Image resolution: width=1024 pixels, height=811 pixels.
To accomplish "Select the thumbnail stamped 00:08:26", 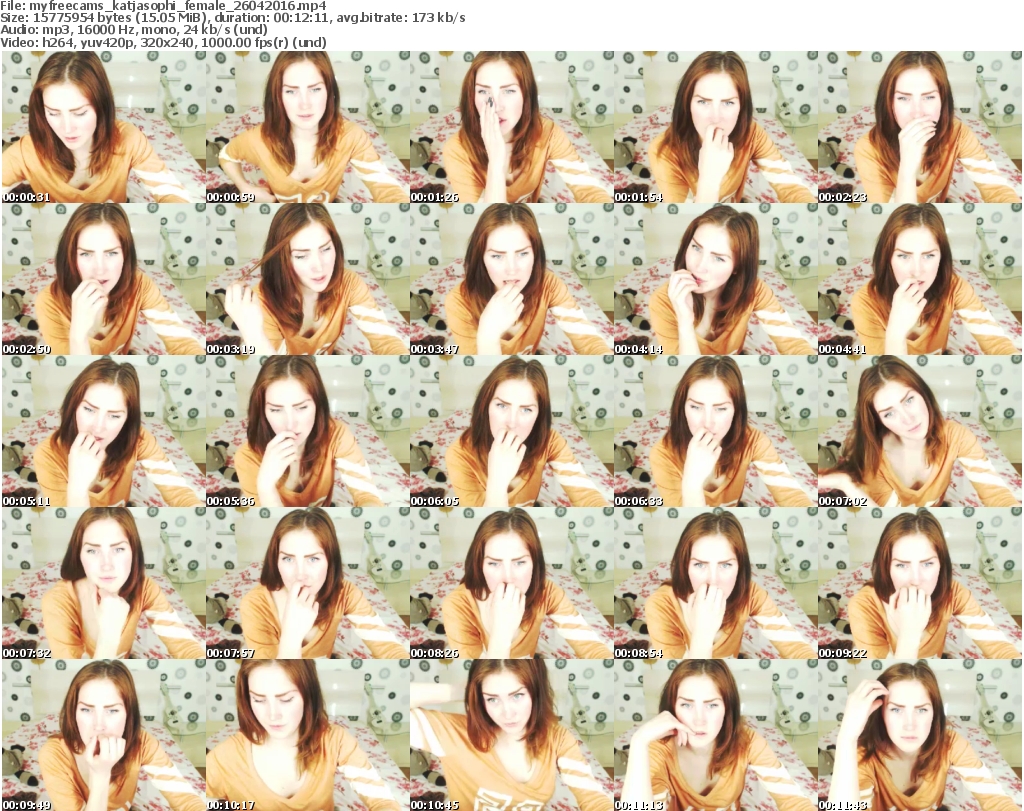I will (x=511, y=583).
